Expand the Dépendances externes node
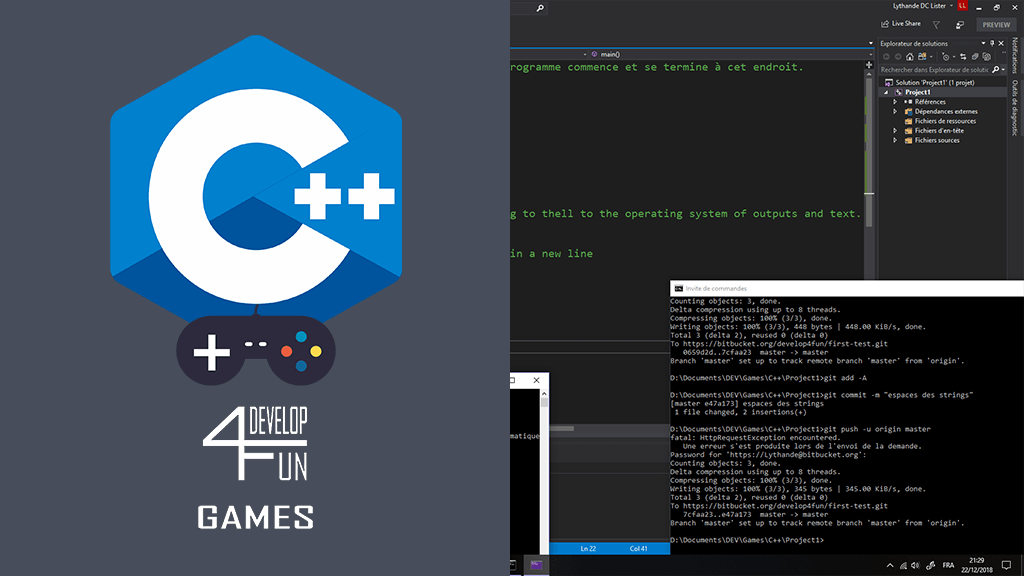This screenshot has height=576, width=1024. point(895,112)
